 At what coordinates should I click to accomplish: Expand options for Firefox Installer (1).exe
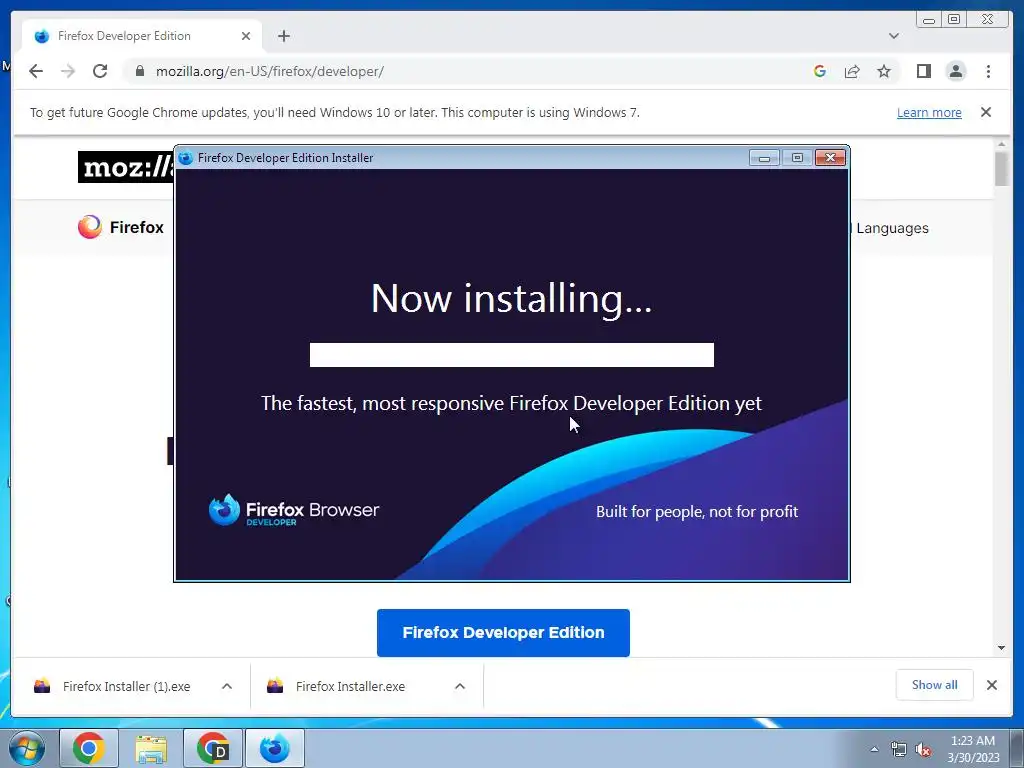(x=227, y=686)
